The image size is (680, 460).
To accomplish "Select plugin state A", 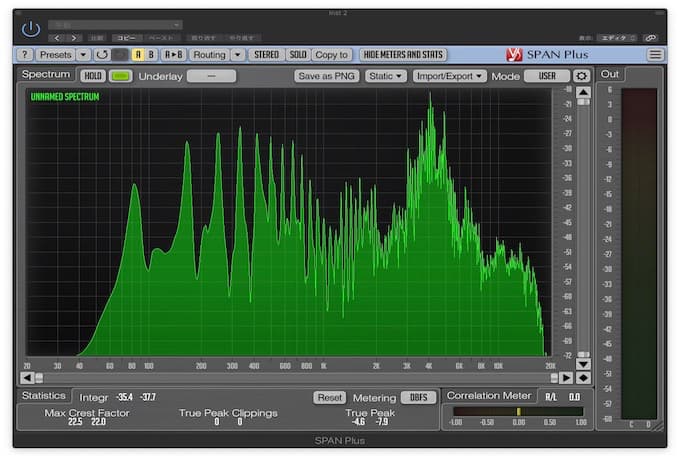I will 138,55.
